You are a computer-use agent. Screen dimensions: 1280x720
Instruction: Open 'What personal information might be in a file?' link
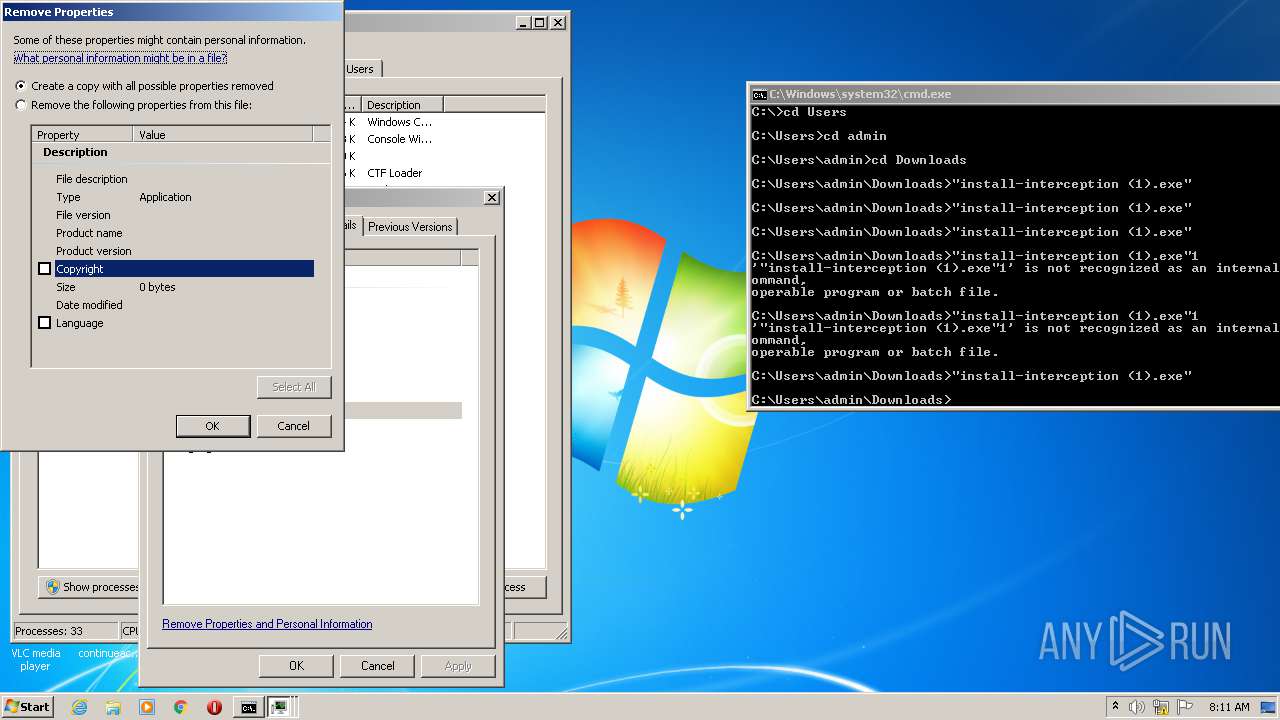click(120, 58)
